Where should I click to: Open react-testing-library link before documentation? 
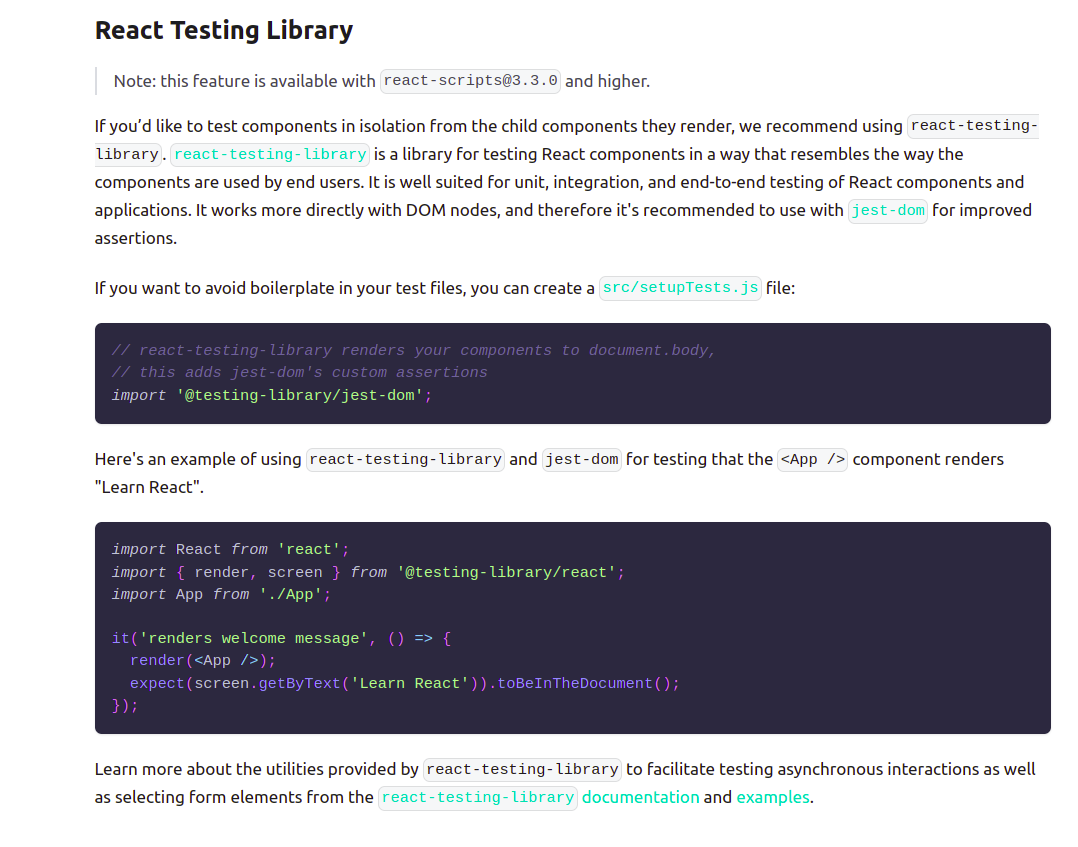point(478,798)
